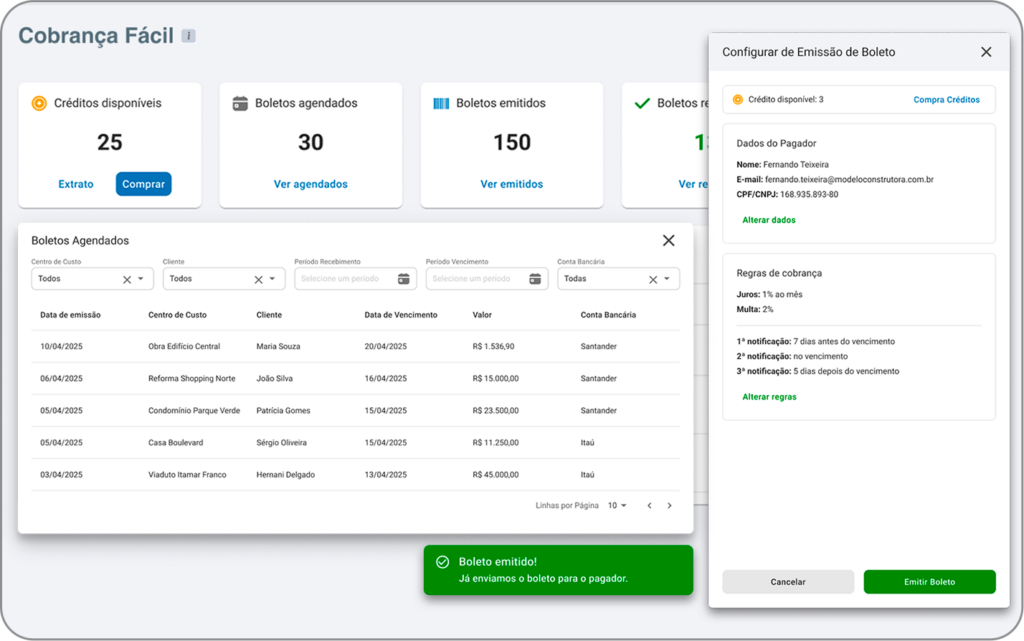The width and height of the screenshot is (1024, 641).
Task: Go to previous page of table
Action: point(649,506)
